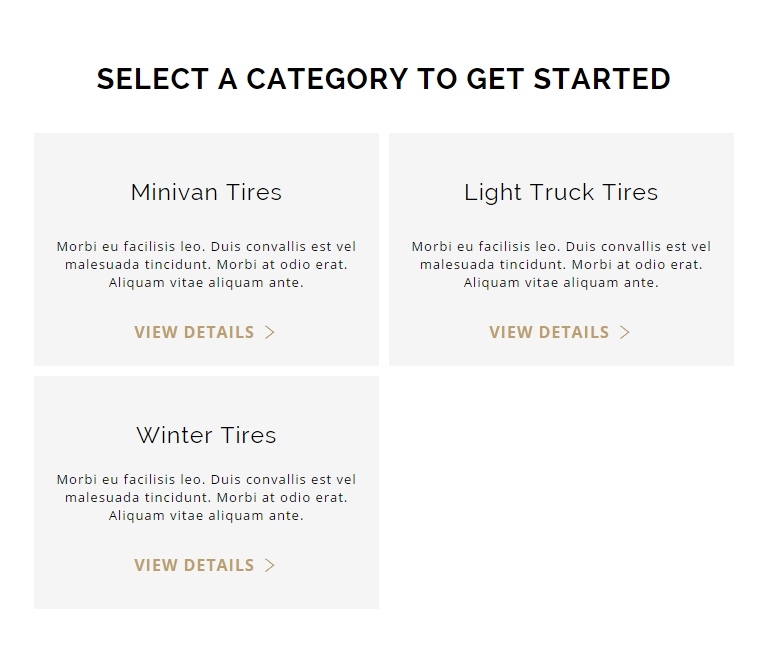Screen dimensions: 768x648
Task: Click the Minivan Tires description paragraph
Action: pyautogui.click(x=206, y=264)
